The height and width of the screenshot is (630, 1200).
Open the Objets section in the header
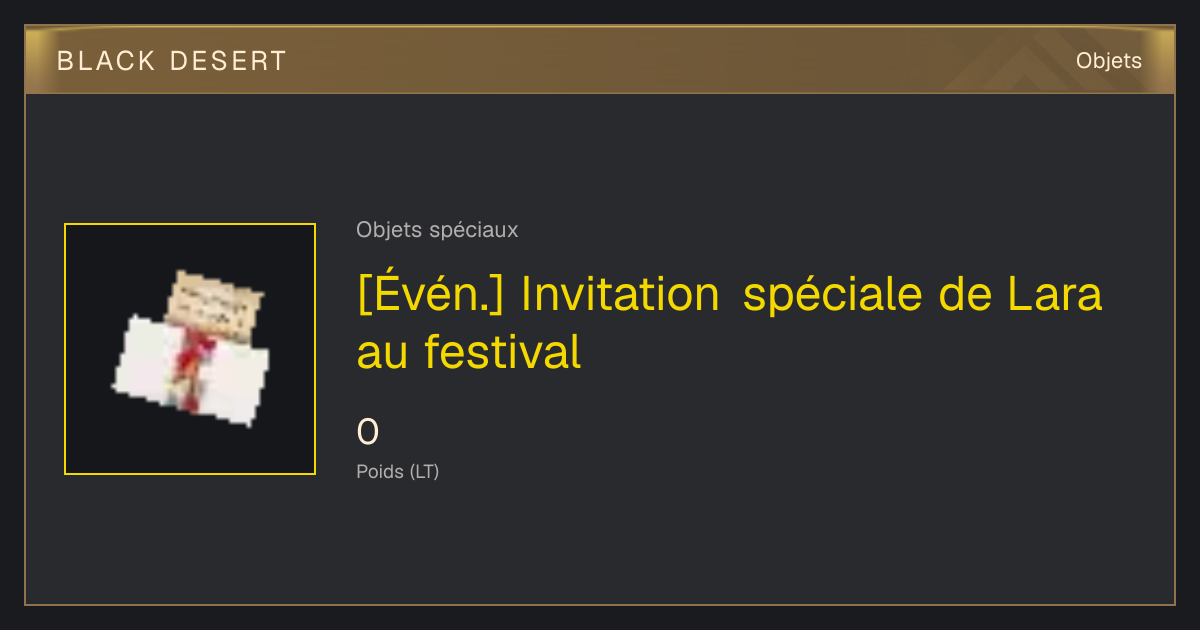point(1108,61)
